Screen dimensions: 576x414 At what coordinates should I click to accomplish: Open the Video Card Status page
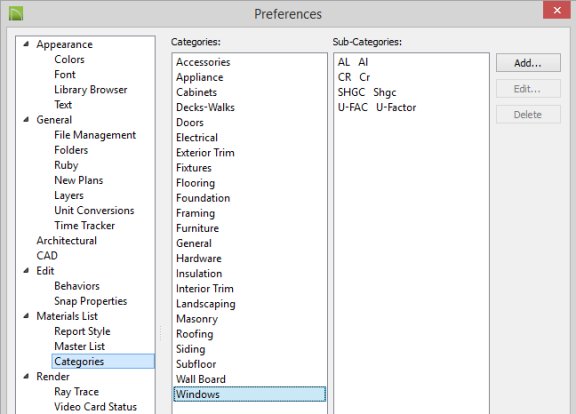(x=96, y=407)
